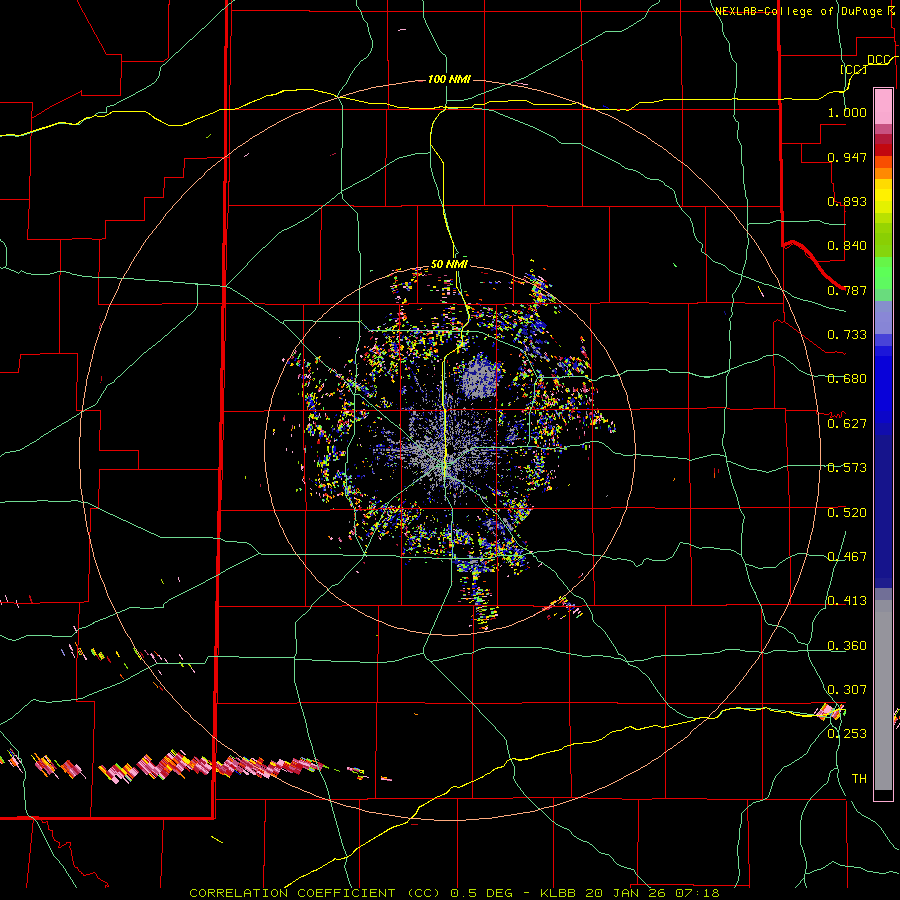The width and height of the screenshot is (900, 900).
Task: Click the 50 NMI range ring label
Action: tap(449, 264)
